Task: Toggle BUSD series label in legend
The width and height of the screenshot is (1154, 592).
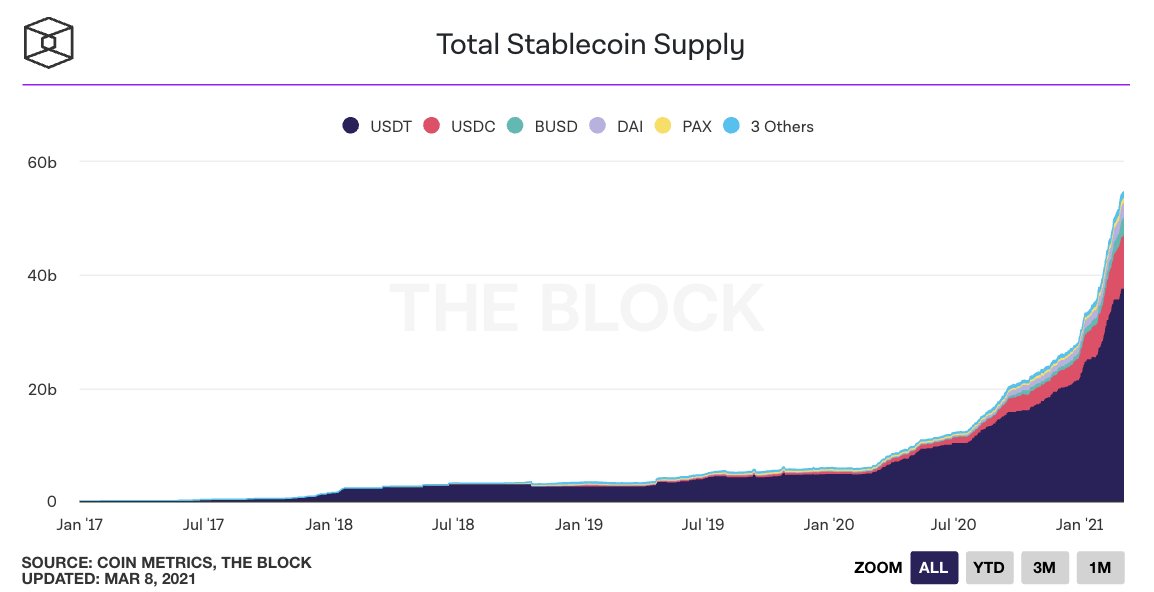Action: point(556,127)
